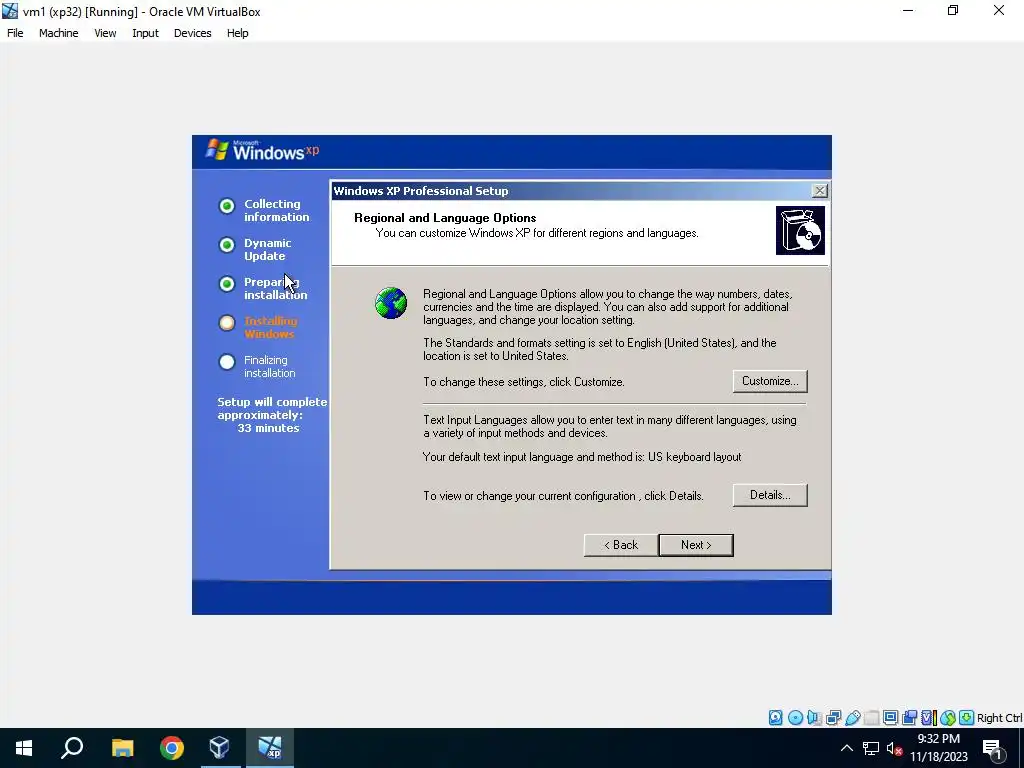Image resolution: width=1024 pixels, height=768 pixels.
Task: Click the "US keyboard layout" text line
Action: (582, 457)
